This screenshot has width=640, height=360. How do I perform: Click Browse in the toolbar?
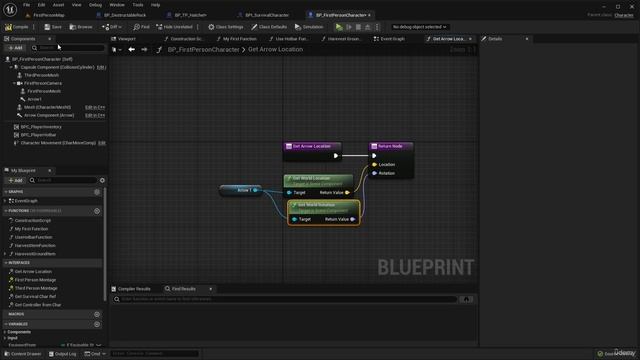click(x=81, y=27)
